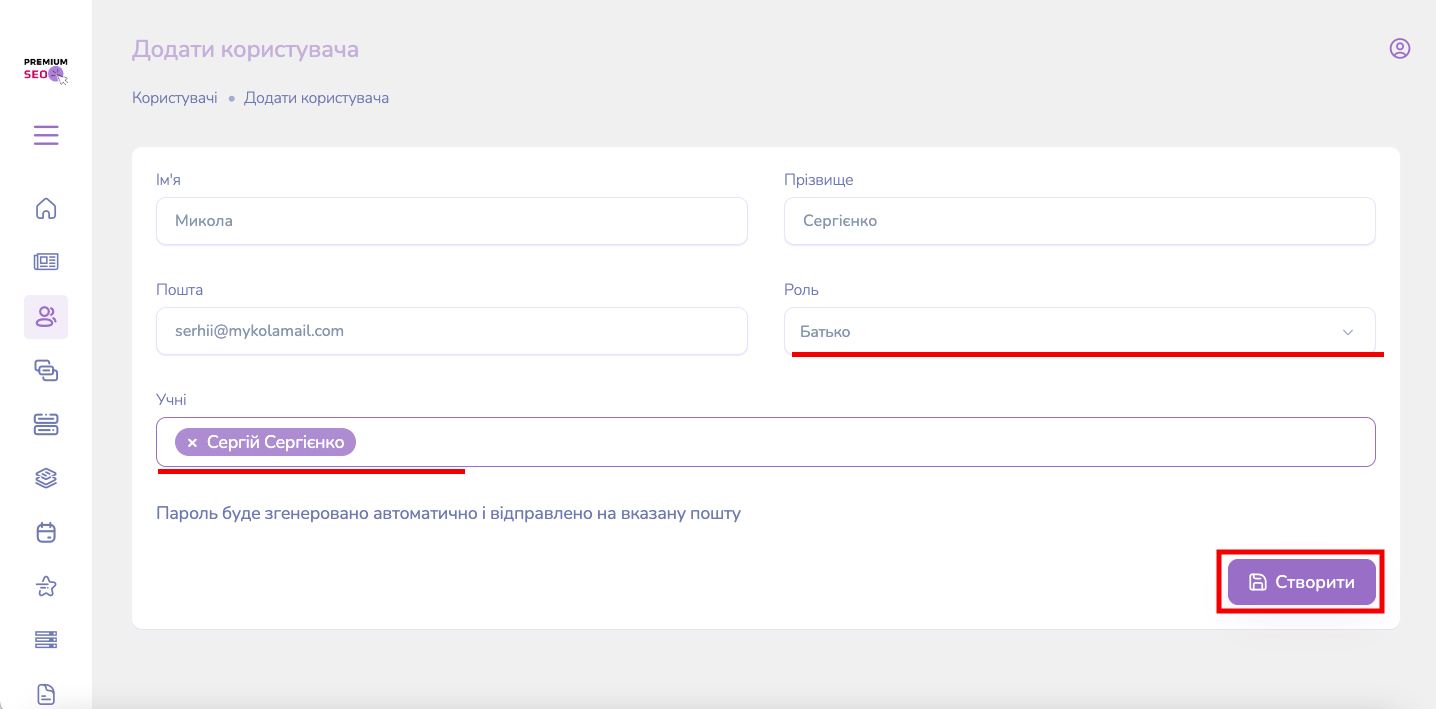Image resolution: width=1436 pixels, height=709 pixels.
Task: Expand the Роль dropdown showing Батько
Action: (x=1060, y=331)
